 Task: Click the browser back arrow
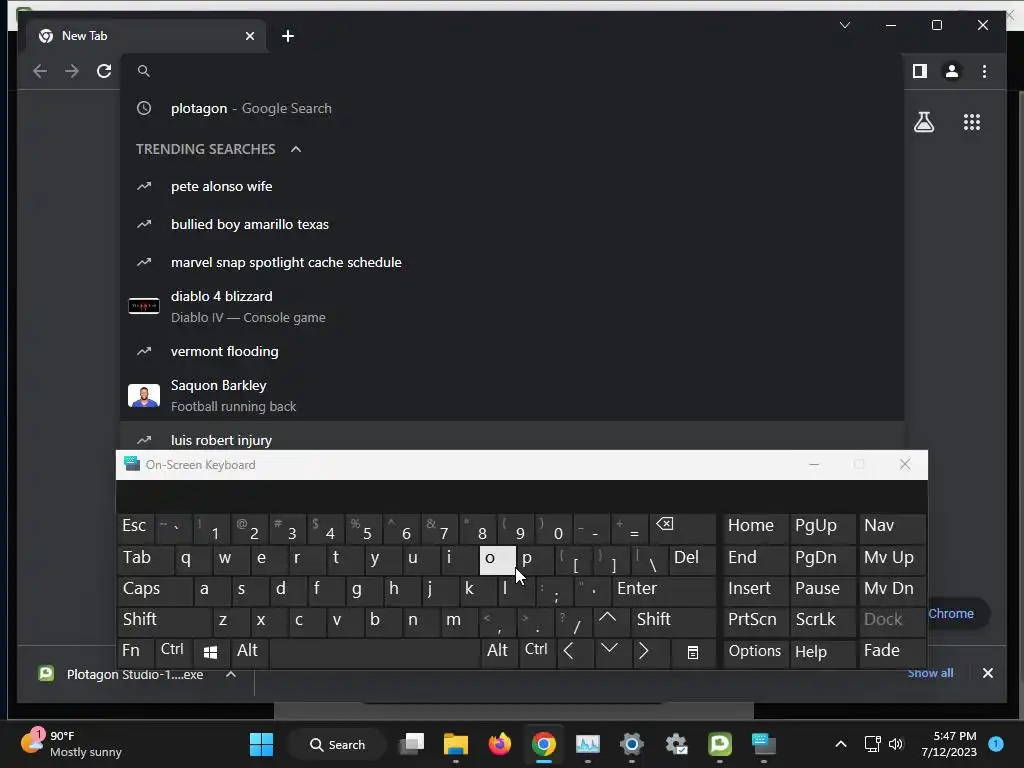40,71
